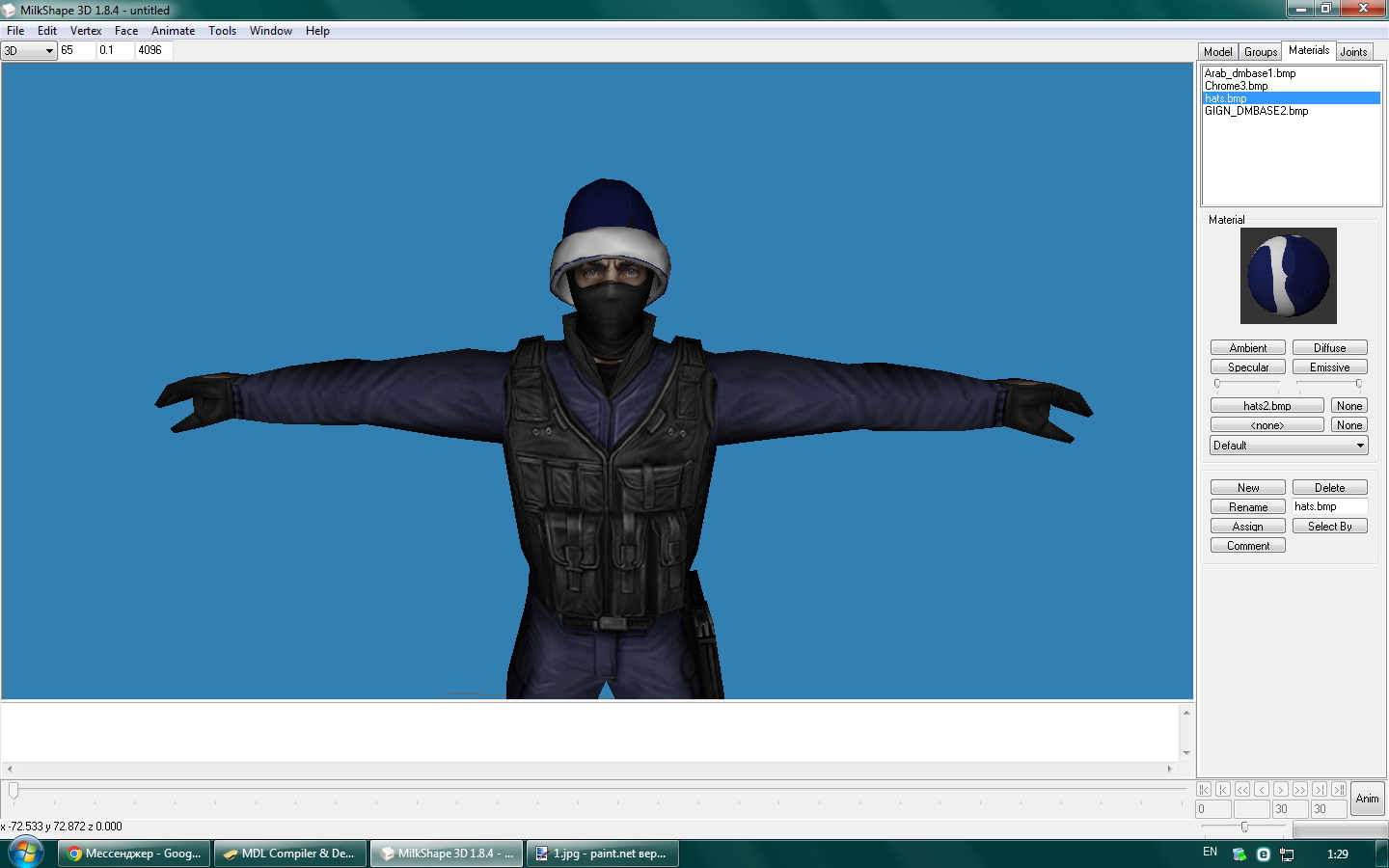The height and width of the screenshot is (868, 1389).
Task: Go to previous keyframe button (|<)
Action: 1223,789
